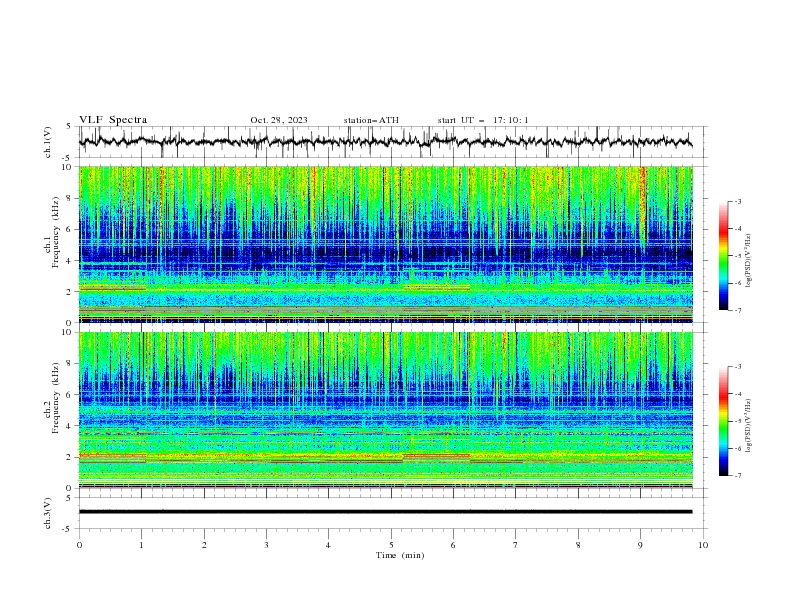Viewport: 792px width, 612px height.
Task: Click time axis tick label 2
Action: pos(204,545)
